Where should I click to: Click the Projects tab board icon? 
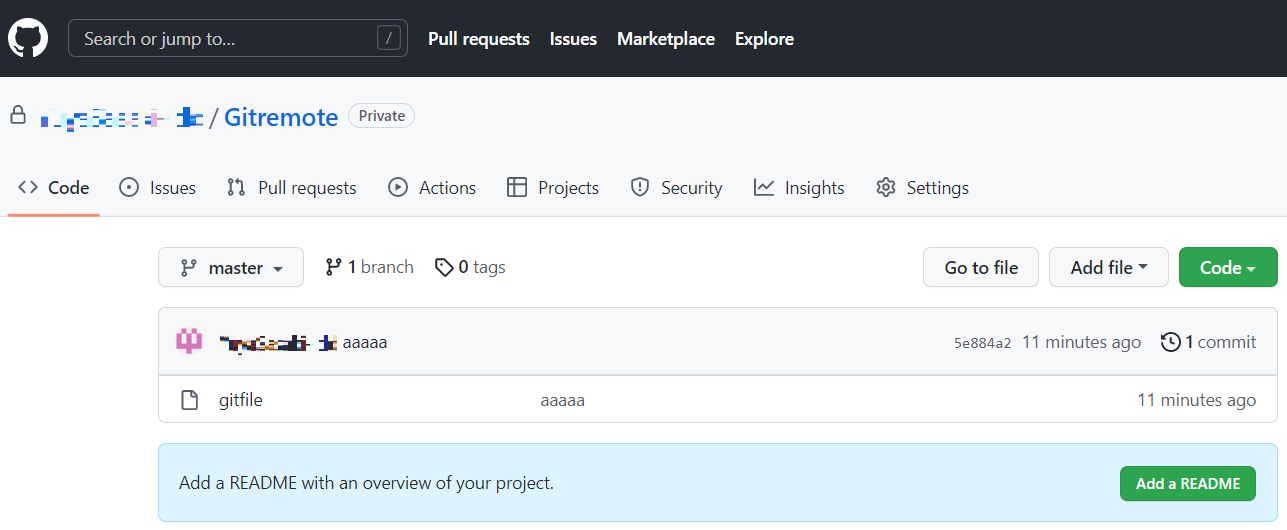coord(517,187)
